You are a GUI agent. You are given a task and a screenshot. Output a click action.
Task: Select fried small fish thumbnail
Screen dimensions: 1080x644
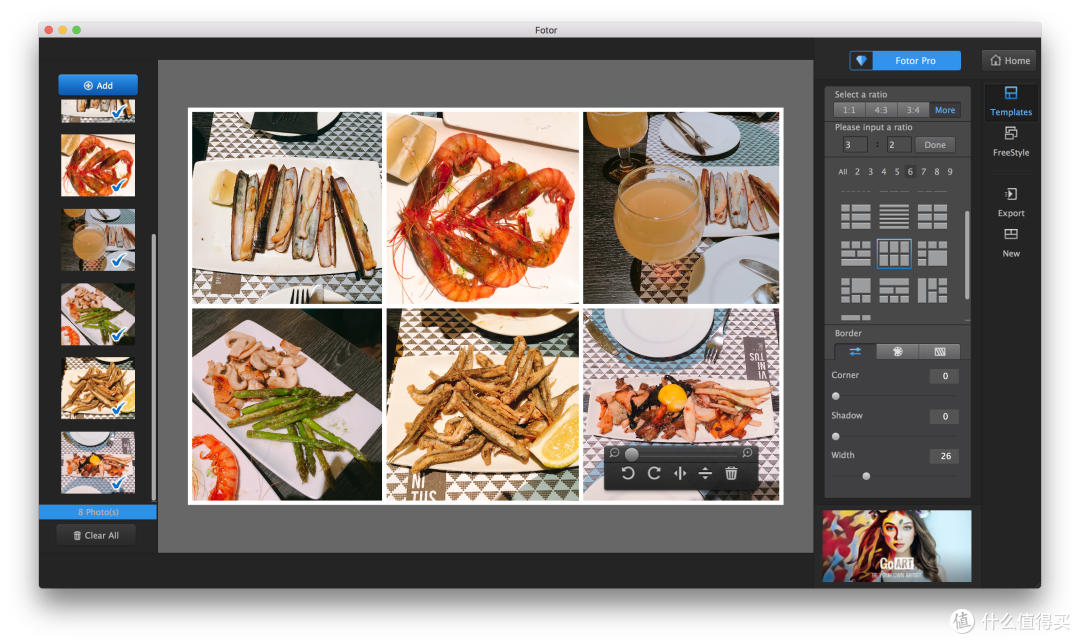tap(98, 388)
